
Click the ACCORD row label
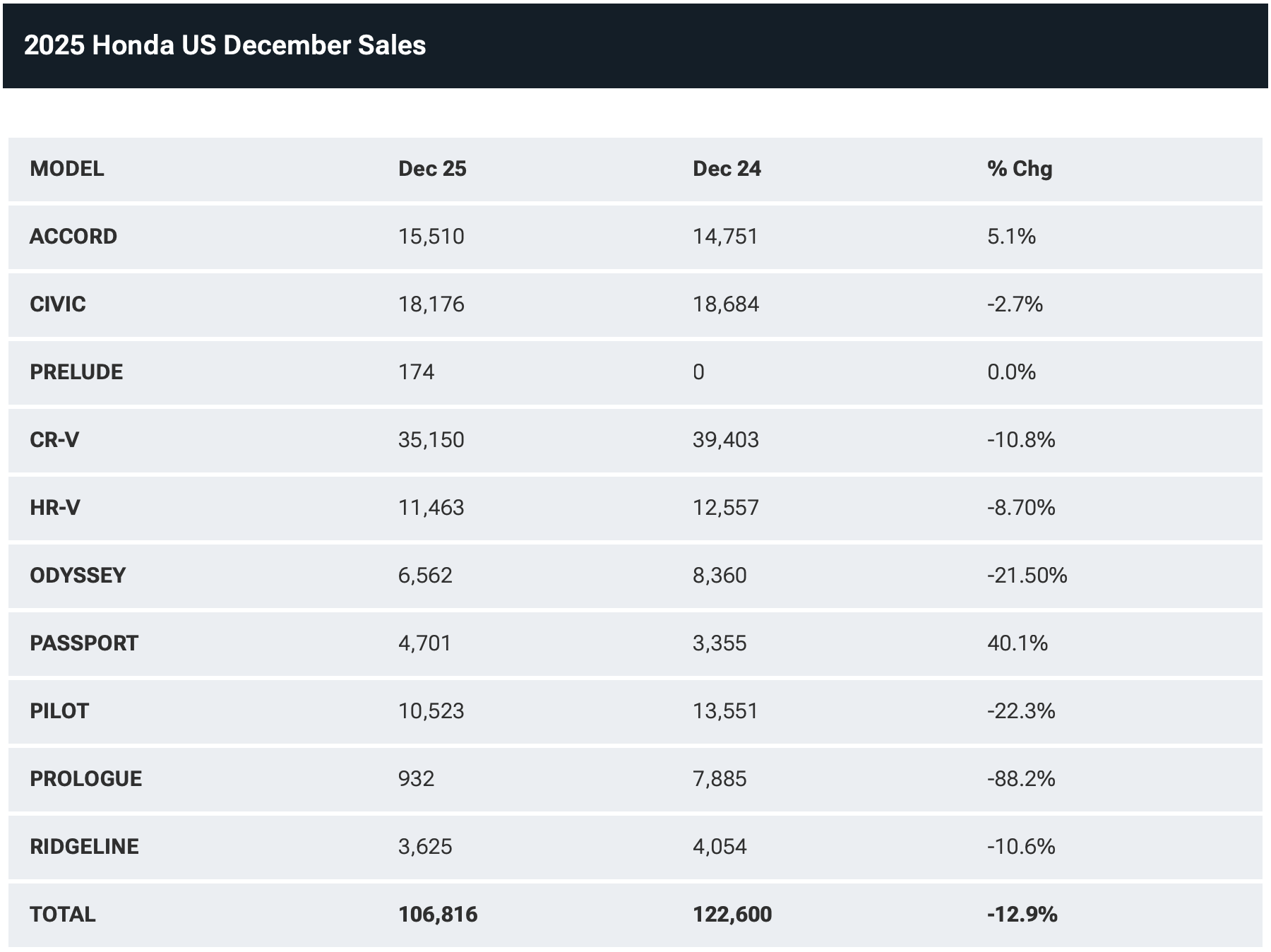click(x=73, y=237)
